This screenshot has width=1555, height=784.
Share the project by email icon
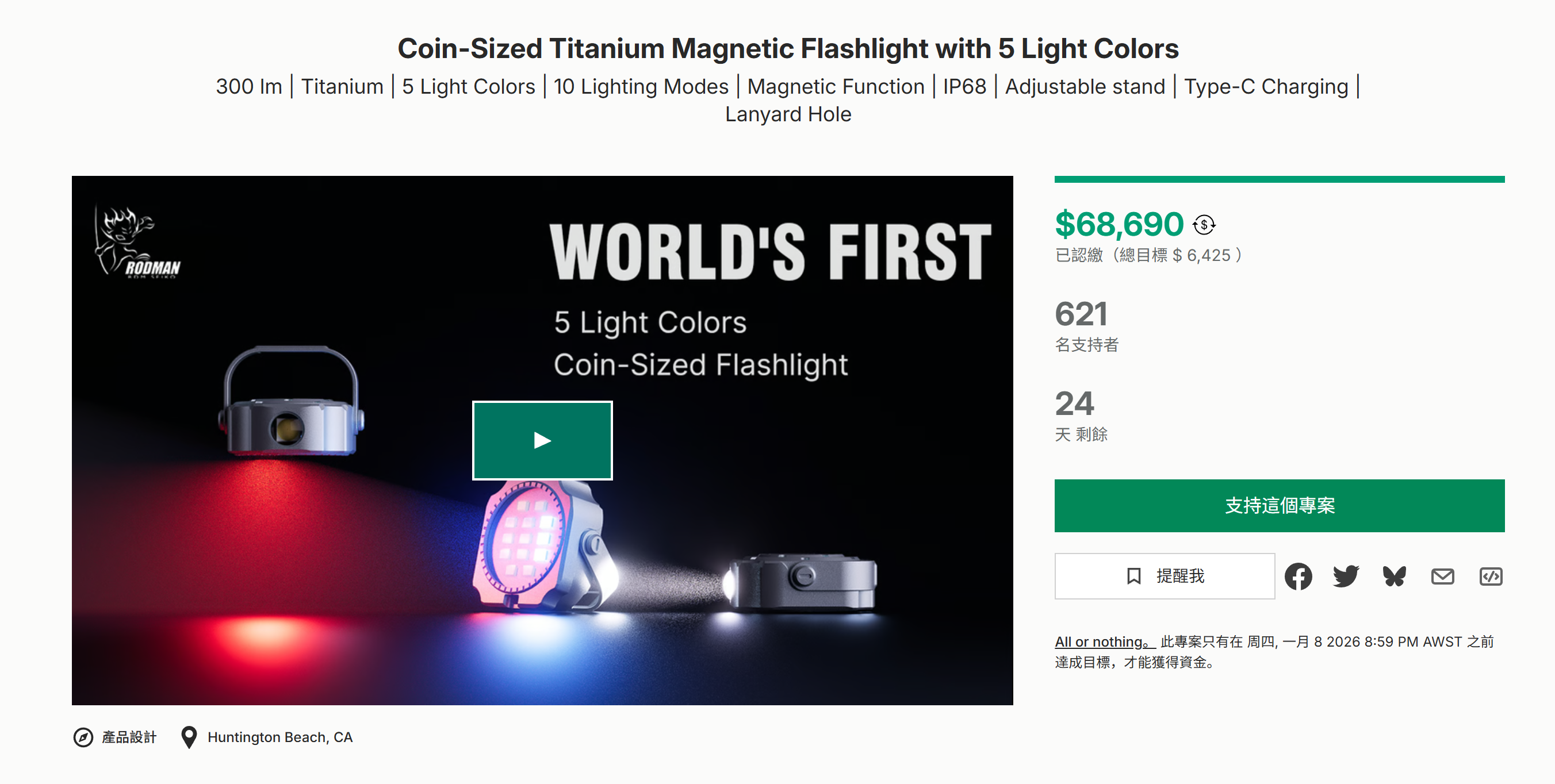(1442, 577)
